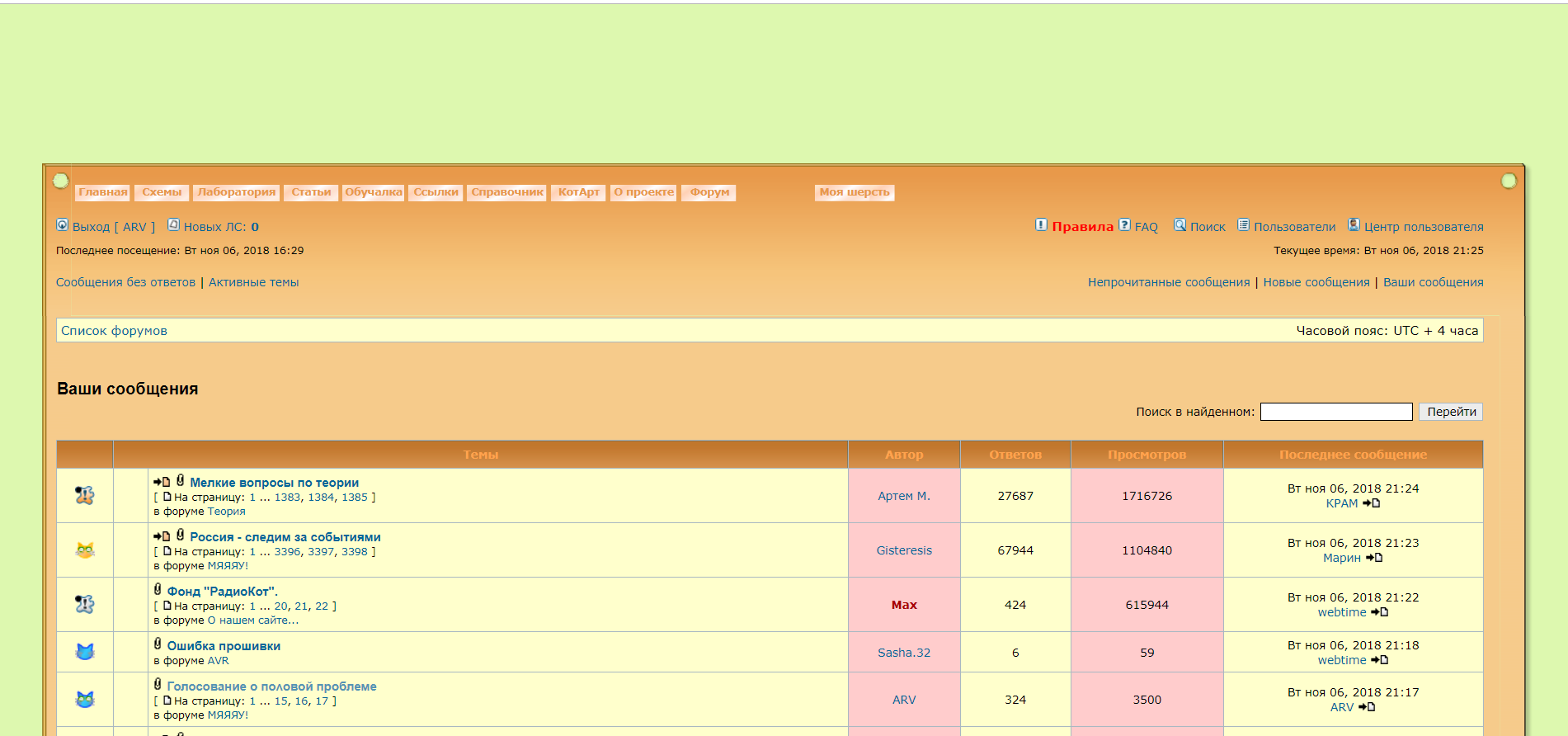
Task: Click the blue cat icon in the Ошибка прошивки row
Action: [85, 652]
